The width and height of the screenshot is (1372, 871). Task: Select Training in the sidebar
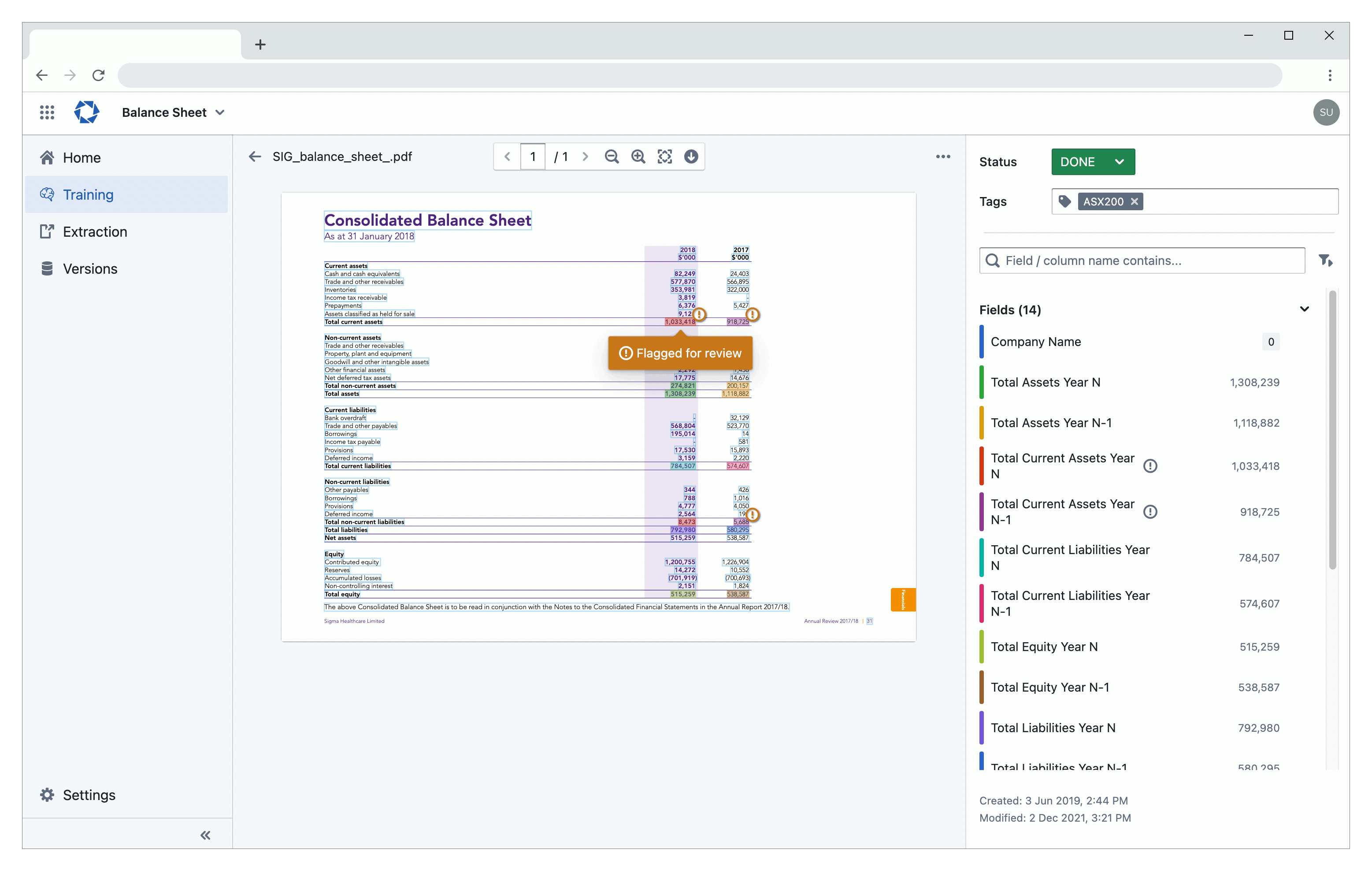(126, 194)
